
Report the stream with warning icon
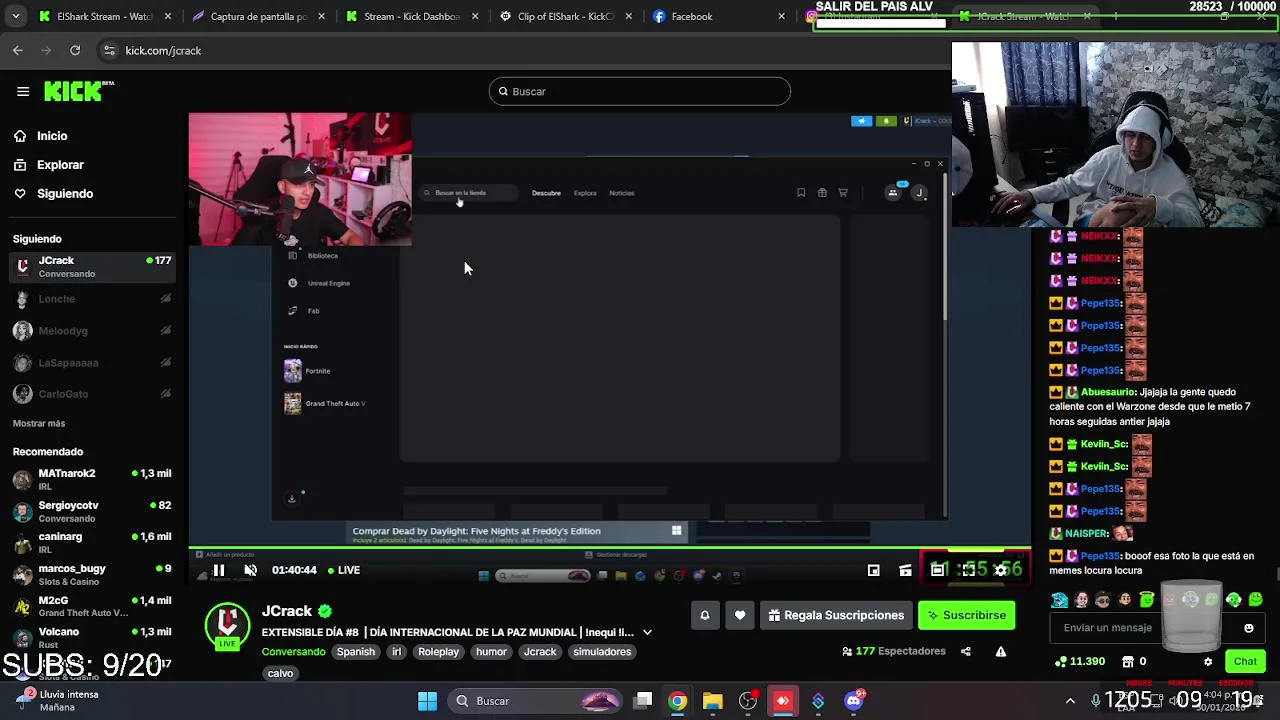1001,652
